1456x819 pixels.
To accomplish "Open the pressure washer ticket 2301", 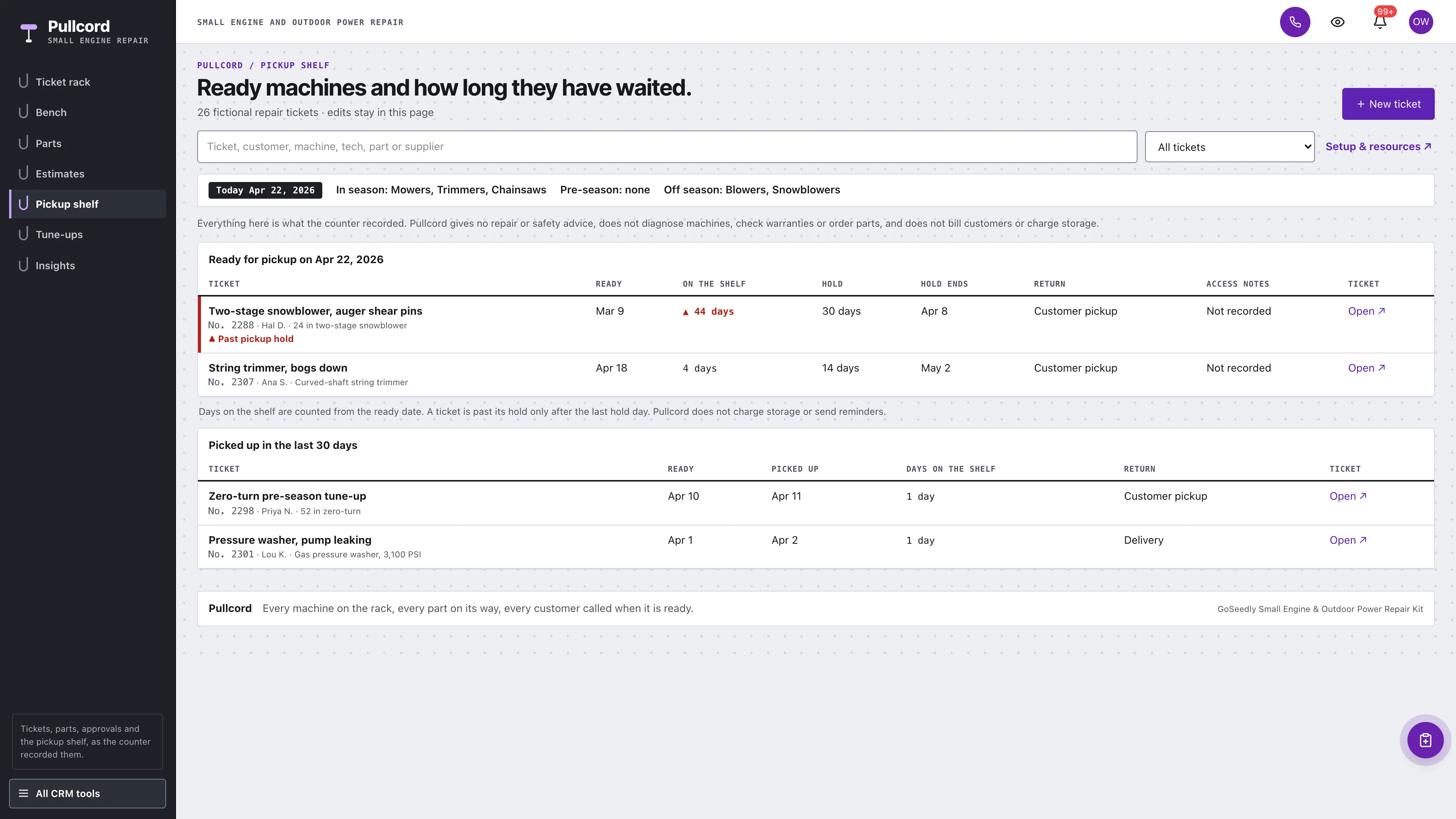I will tap(1348, 540).
